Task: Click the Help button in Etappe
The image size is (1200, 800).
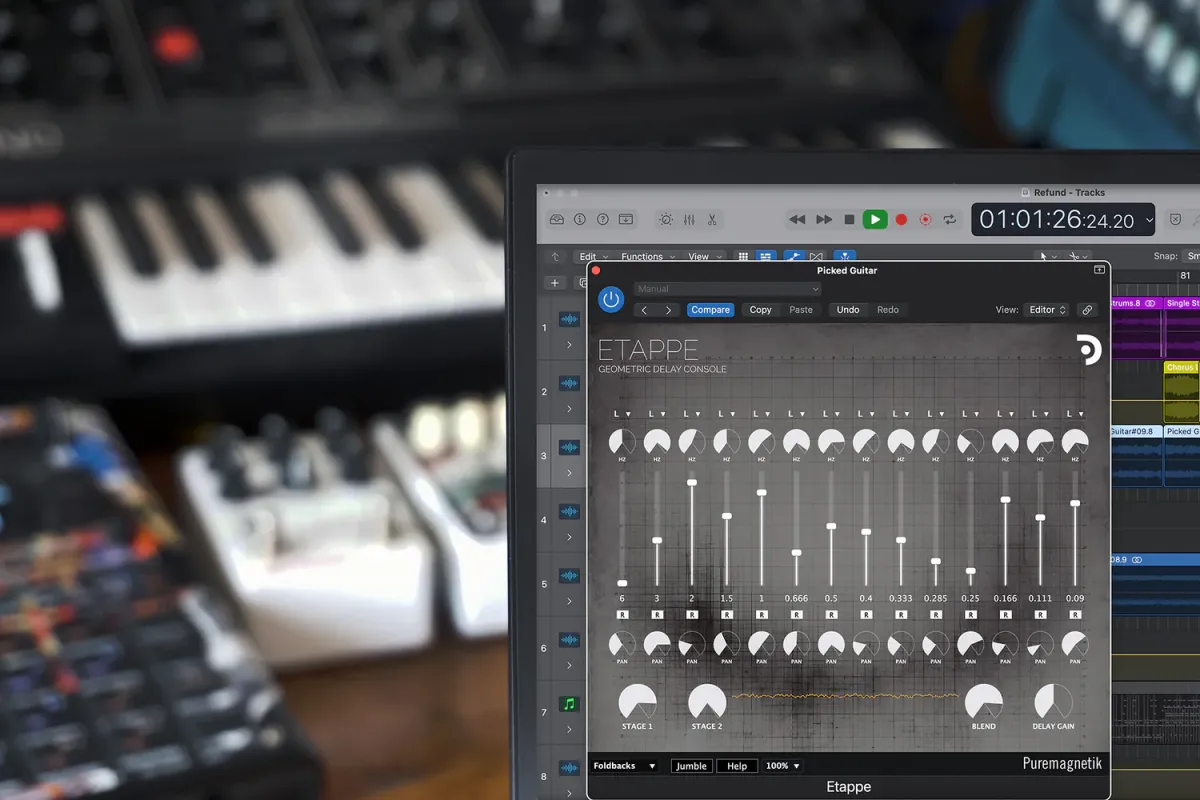Action: 737,766
